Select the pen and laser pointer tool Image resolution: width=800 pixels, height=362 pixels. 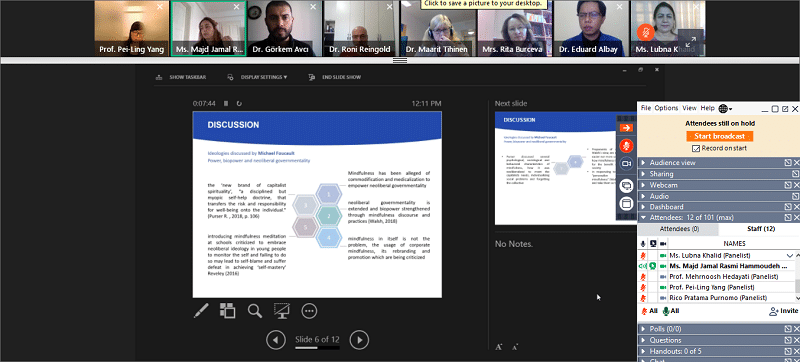point(201,311)
